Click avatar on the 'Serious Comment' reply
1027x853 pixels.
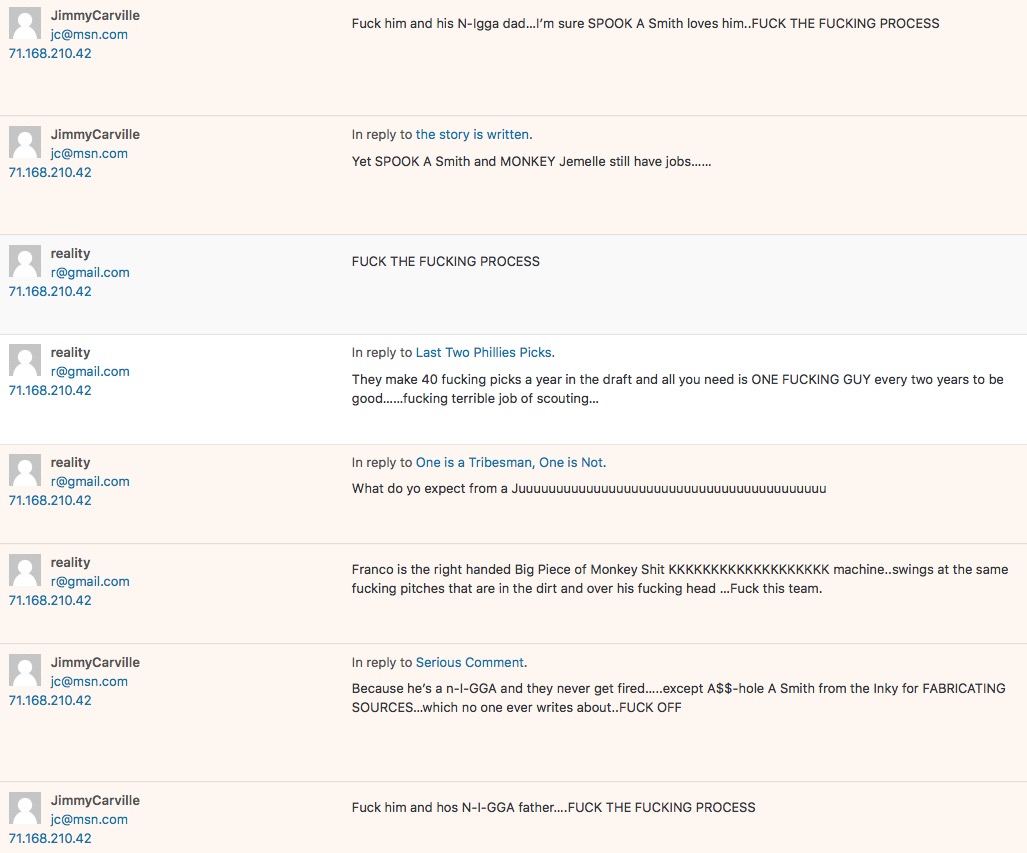point(25,670)
